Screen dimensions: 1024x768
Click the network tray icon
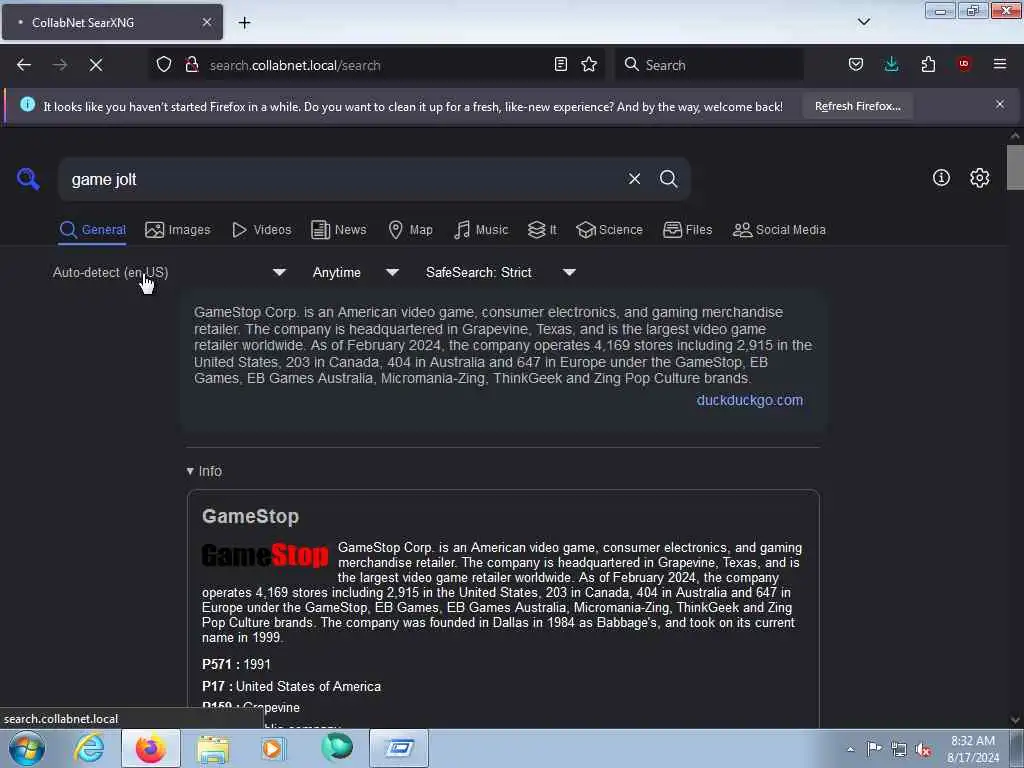click(x=899, y=750)
